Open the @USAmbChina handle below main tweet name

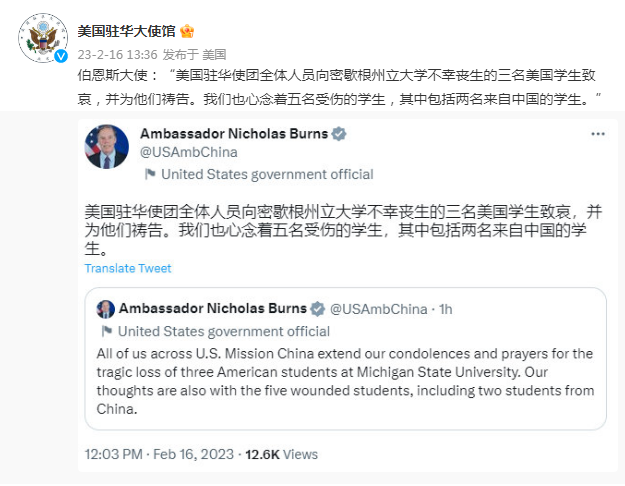189,152
